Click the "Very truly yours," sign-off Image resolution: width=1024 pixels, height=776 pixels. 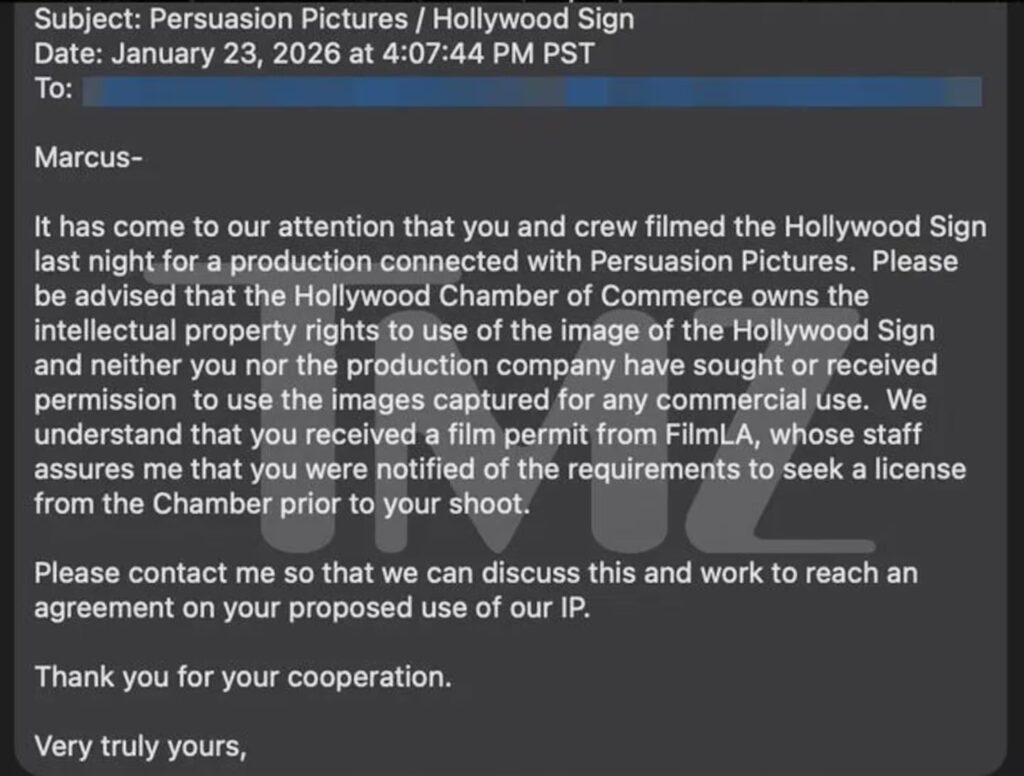tap(140, 745)
